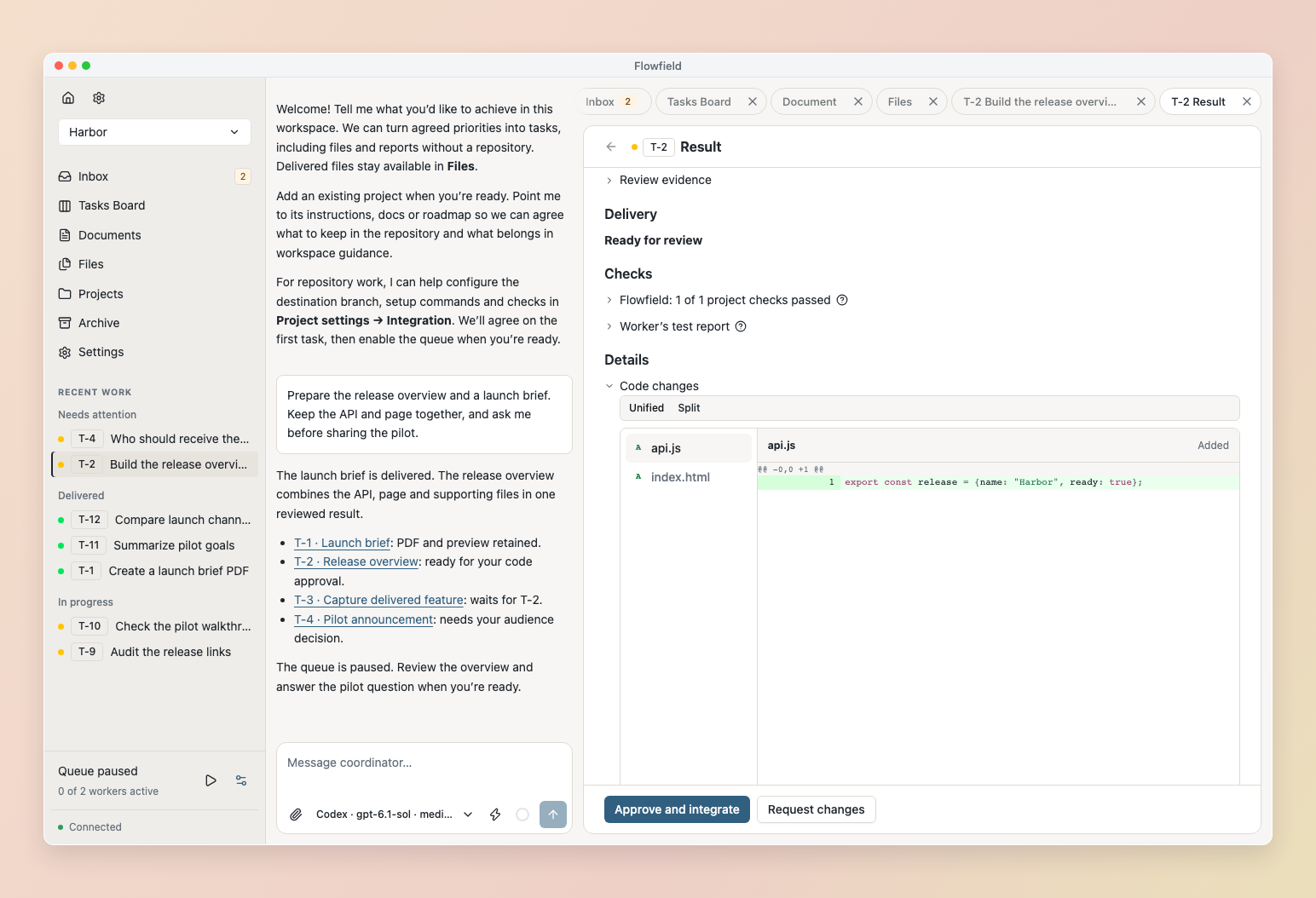The width and height of the screenshot is (1316, 898).
Task: Go back with arrow next to T-2 Result
Action: click(611, 147)
